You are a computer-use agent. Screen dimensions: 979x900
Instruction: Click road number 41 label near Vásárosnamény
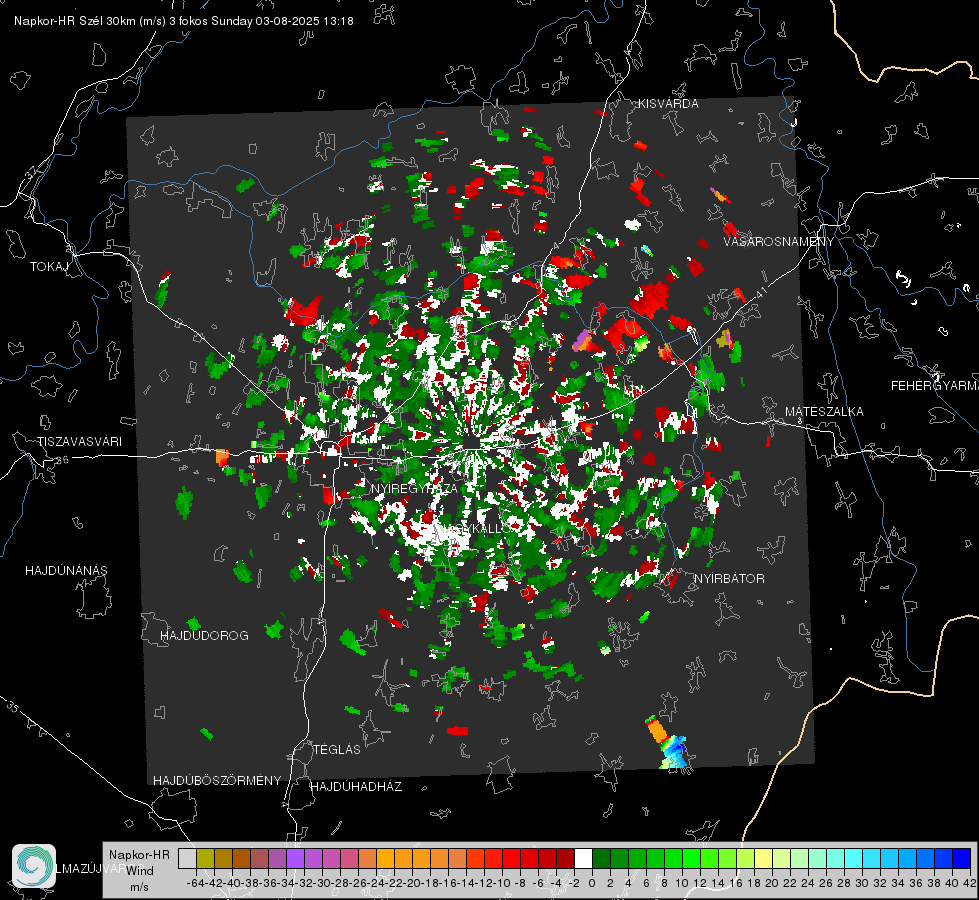point(760,292)
